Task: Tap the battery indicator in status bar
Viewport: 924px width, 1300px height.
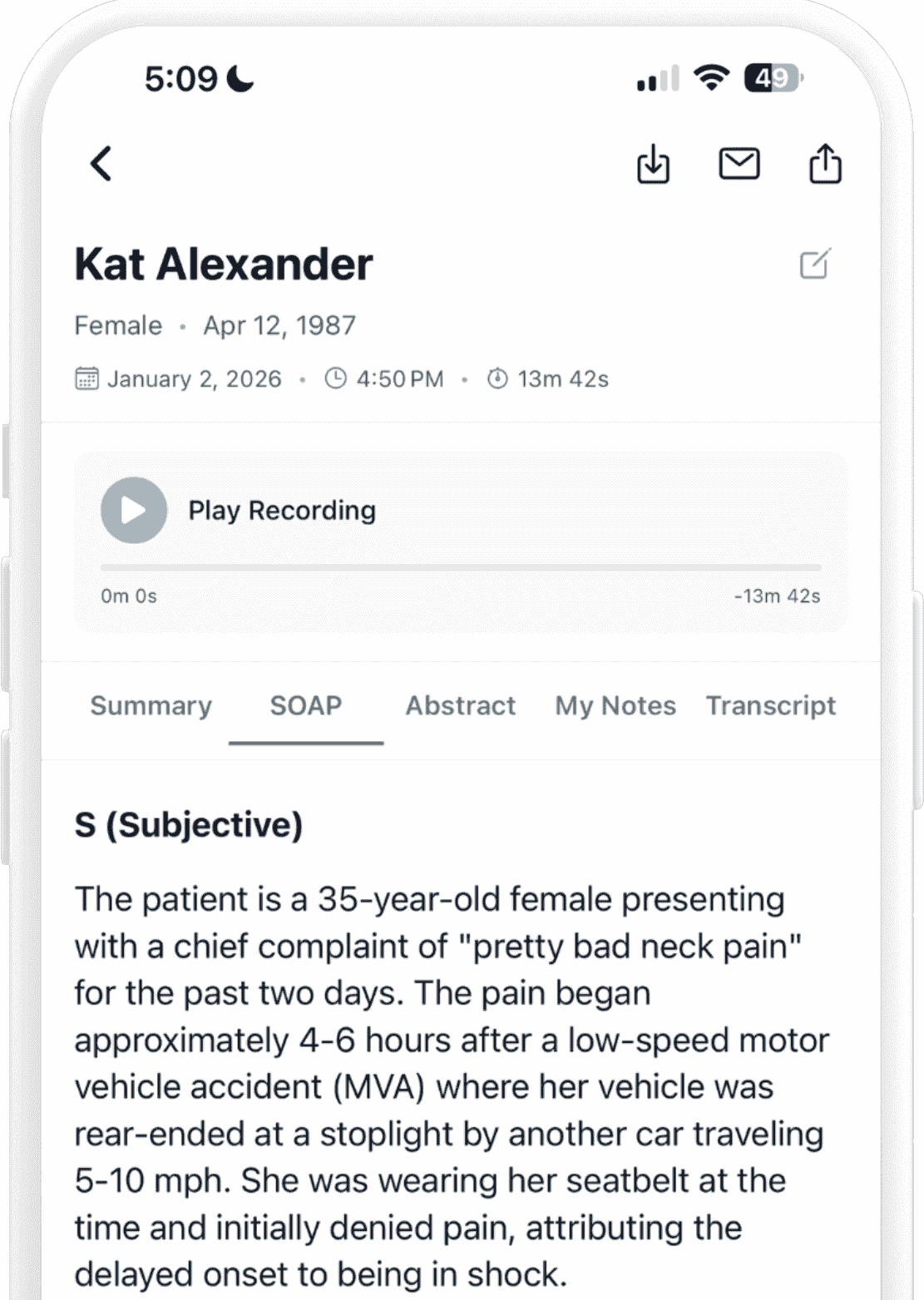Action: [x=773, y=79]
